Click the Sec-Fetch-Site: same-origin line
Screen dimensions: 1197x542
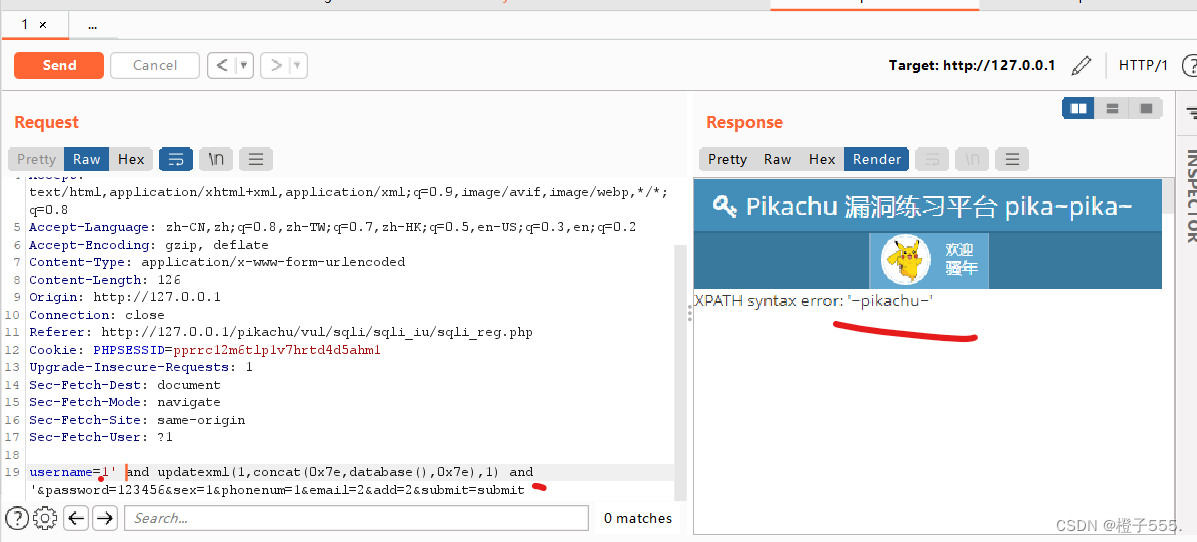pos(137,420)
